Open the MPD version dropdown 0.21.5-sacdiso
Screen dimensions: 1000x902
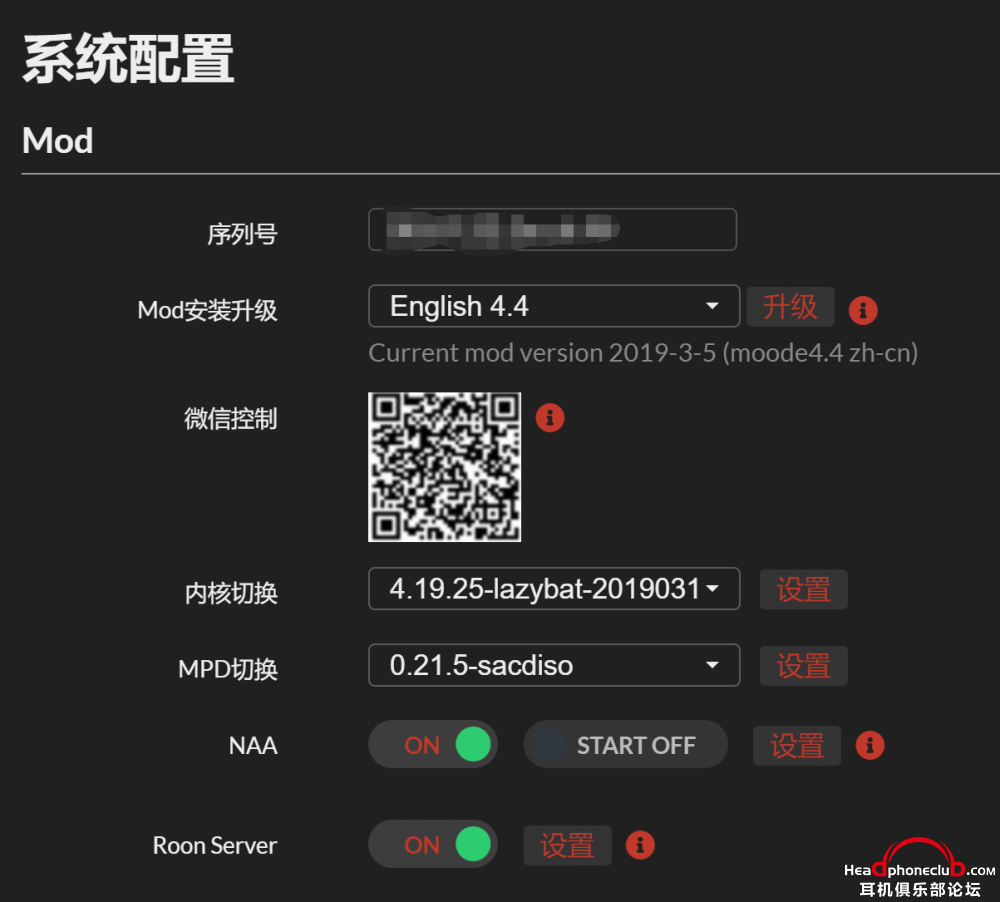point(554,665)
